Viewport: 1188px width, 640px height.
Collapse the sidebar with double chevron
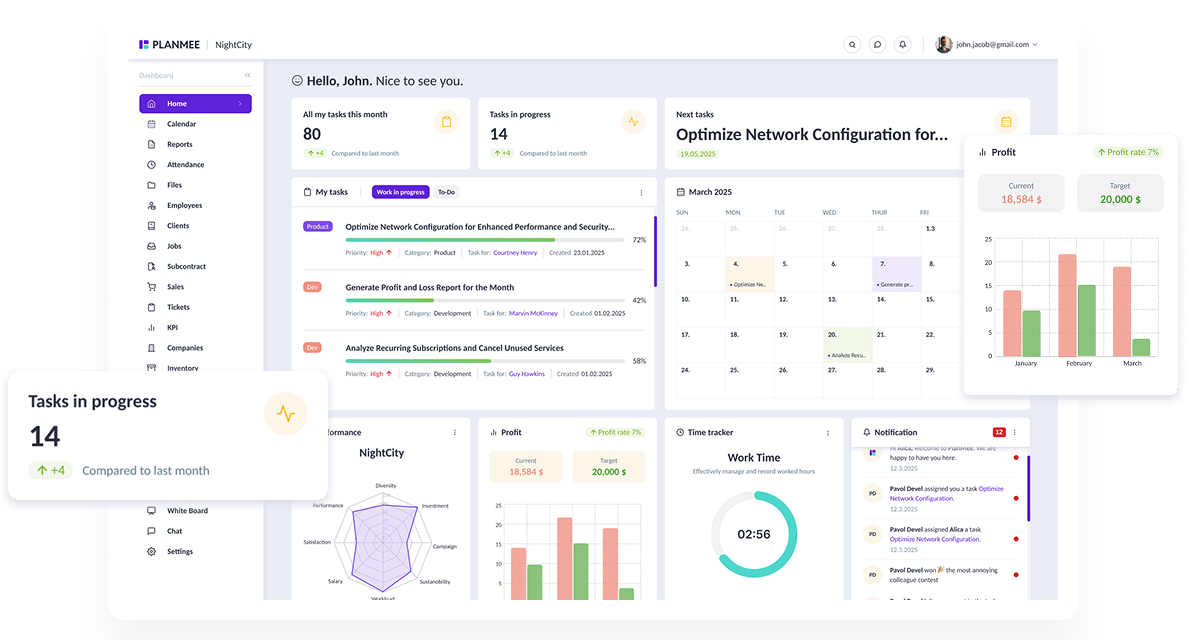click(x=248, y=76)
